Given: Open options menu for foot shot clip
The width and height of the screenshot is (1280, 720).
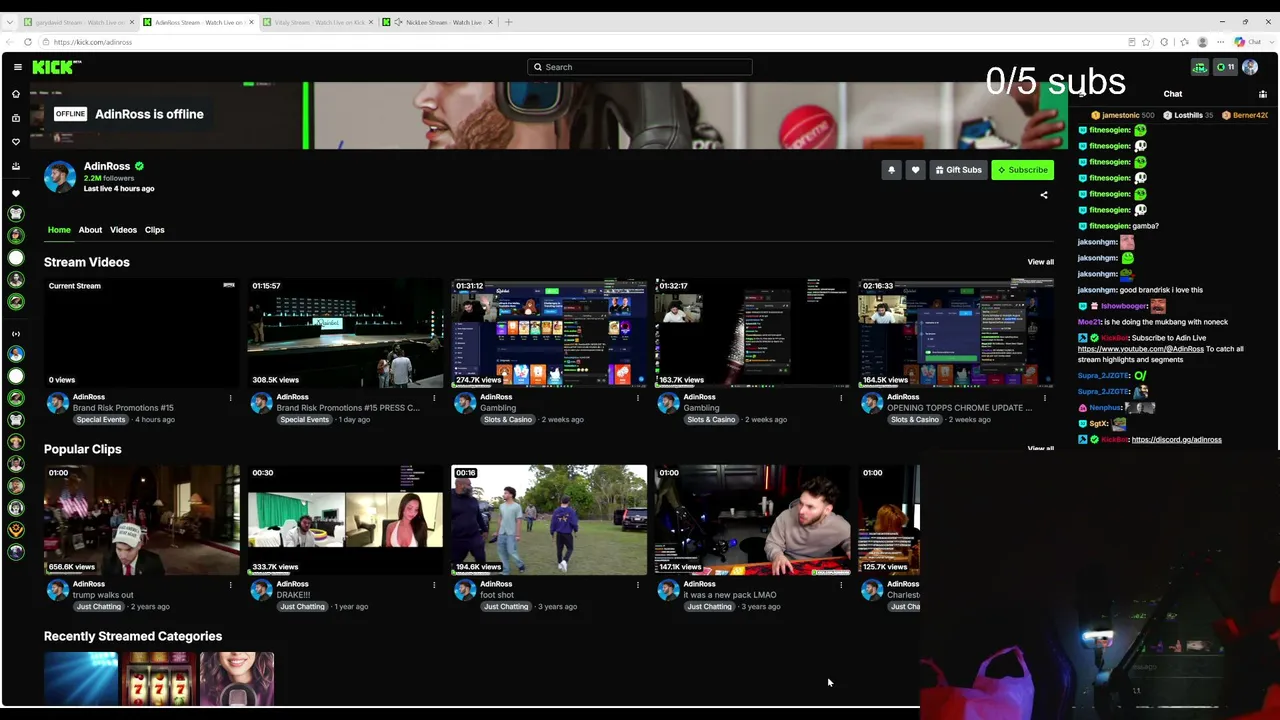Looking at the screenshot, I should (638, 585).
